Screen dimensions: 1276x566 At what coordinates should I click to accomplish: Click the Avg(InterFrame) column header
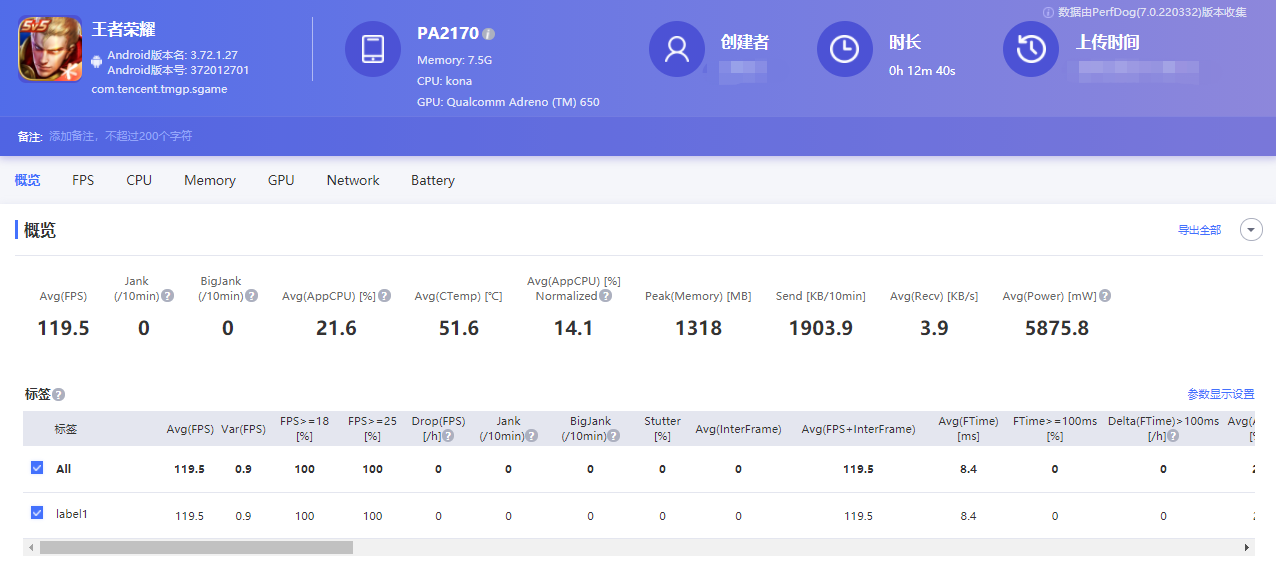click(x=738, y=429)
